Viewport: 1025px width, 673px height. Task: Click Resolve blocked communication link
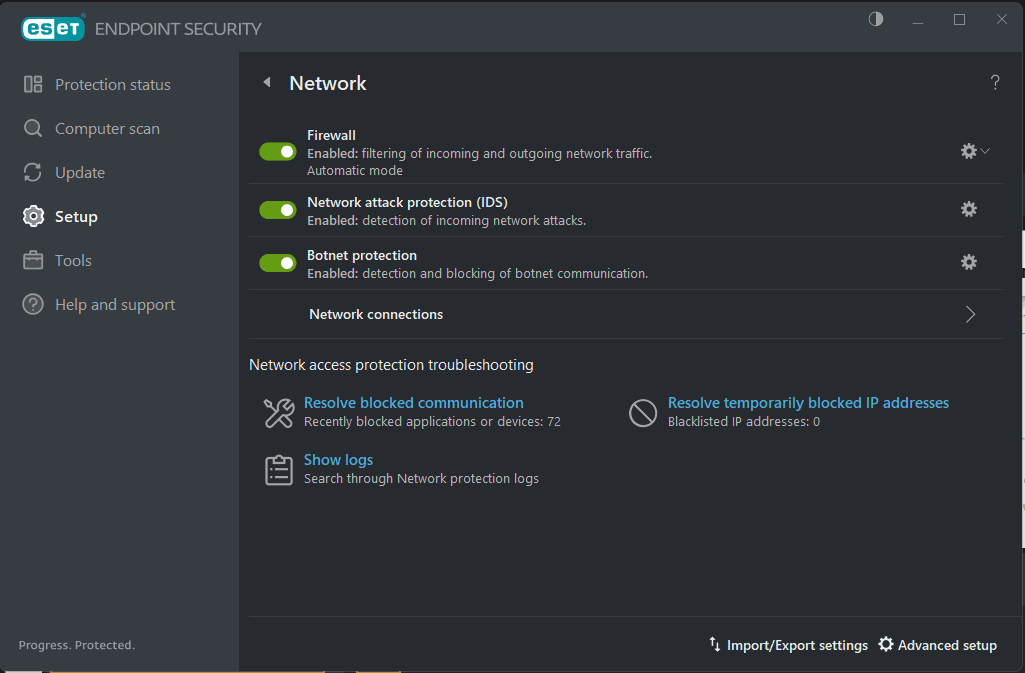click(x=414, y=402)
